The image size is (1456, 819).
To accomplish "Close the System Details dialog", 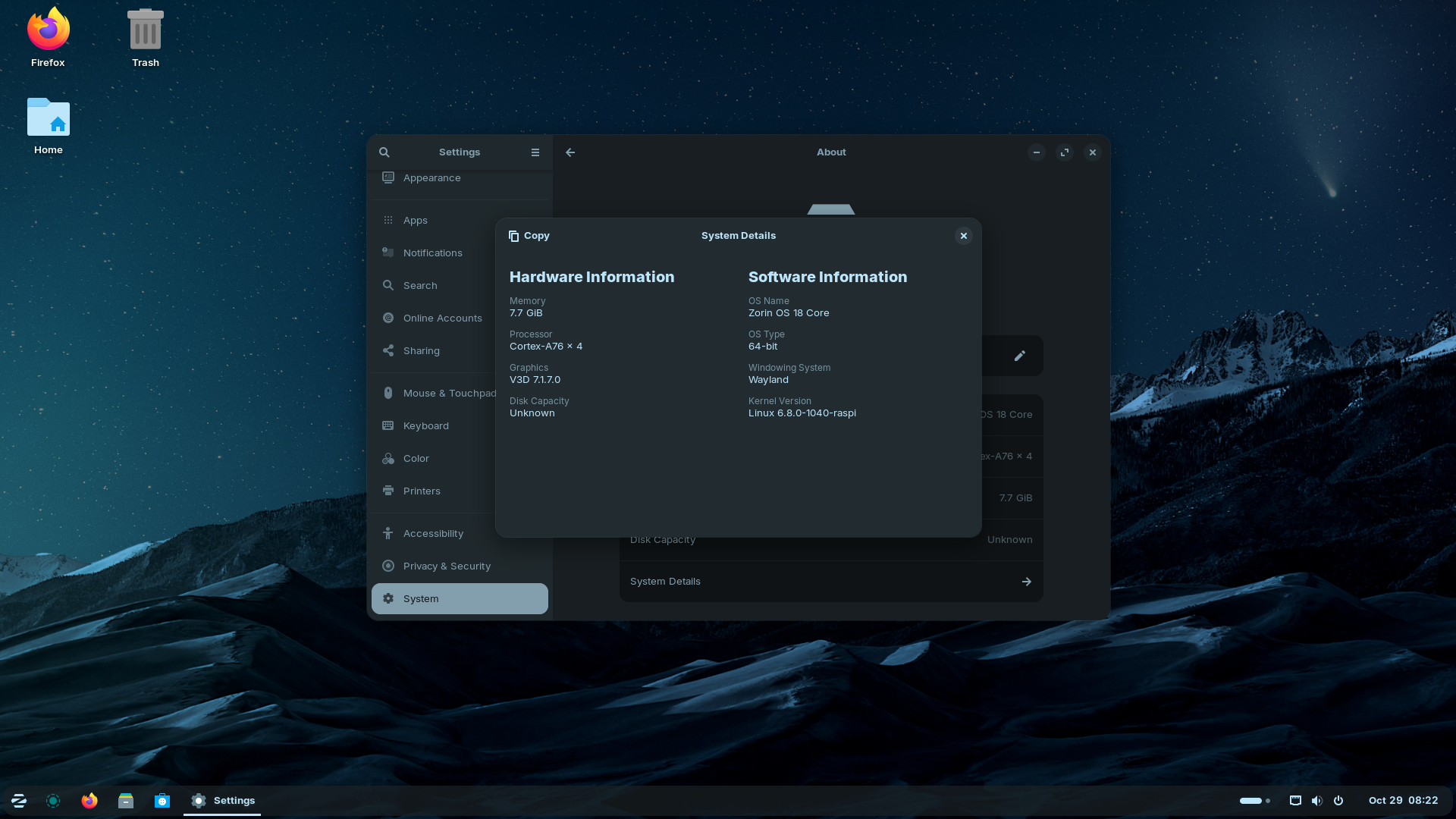I will pos(963,236).
